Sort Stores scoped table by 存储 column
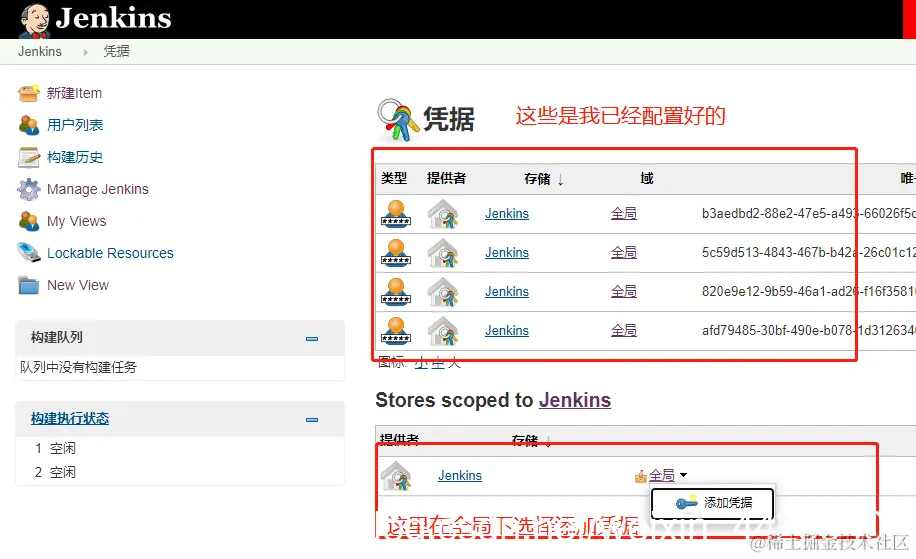Viewport: 916px width, 559px height. [530, 440]
